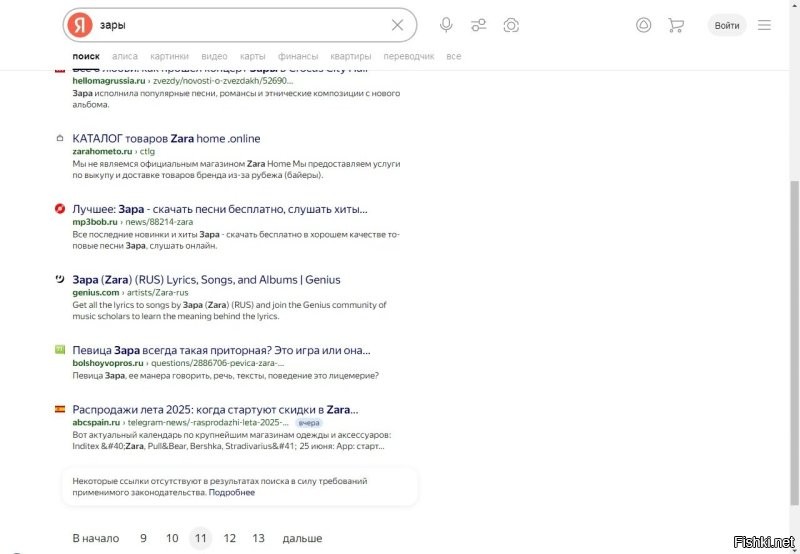Click zarahometo.ru site link
This screenshot has height=554, width=800.
(x=102, y=151)
